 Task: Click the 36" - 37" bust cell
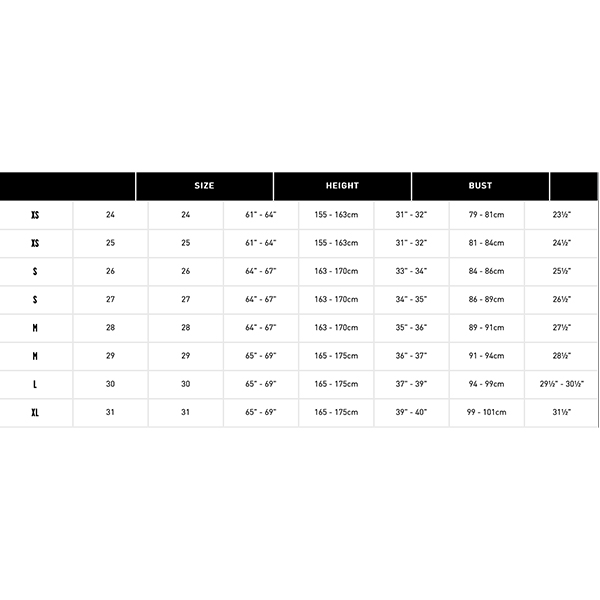pos(411,356)
